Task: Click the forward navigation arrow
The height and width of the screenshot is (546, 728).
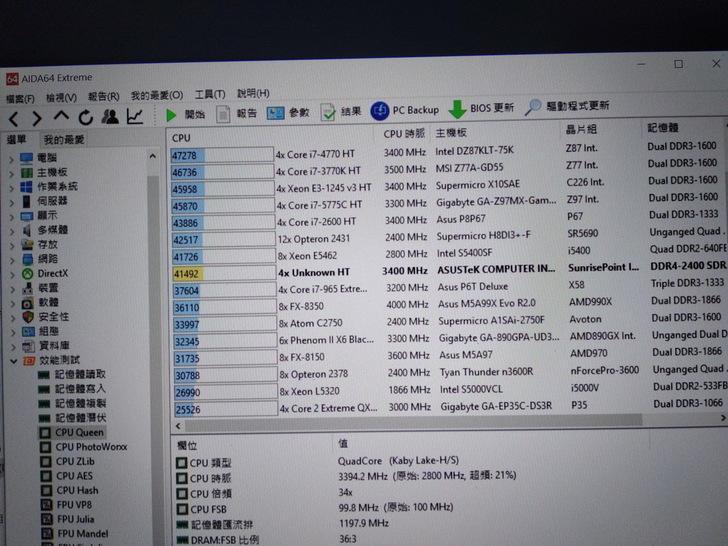Action: click(x=36, y=120)
